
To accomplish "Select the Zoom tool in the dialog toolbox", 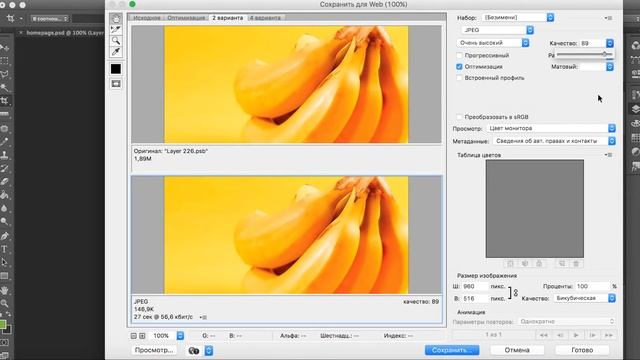I will pos(116,41).
